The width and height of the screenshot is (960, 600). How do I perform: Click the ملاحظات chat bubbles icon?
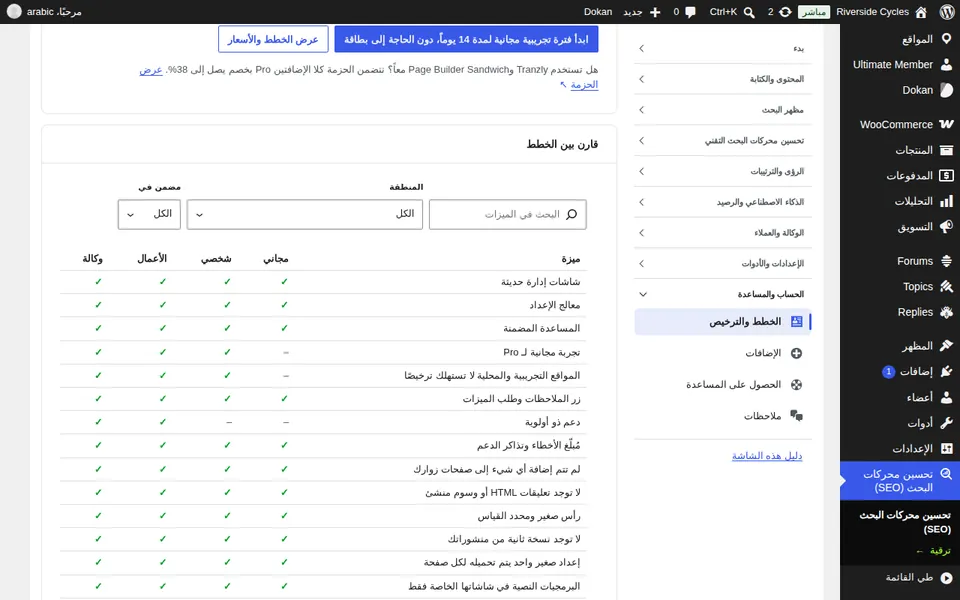click(797, 416)
